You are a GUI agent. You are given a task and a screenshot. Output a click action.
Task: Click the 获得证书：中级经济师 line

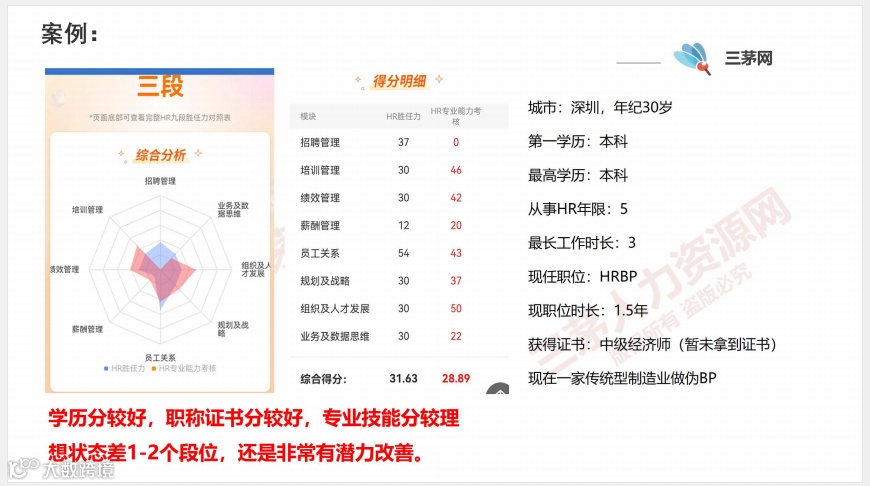coord(652,345)
